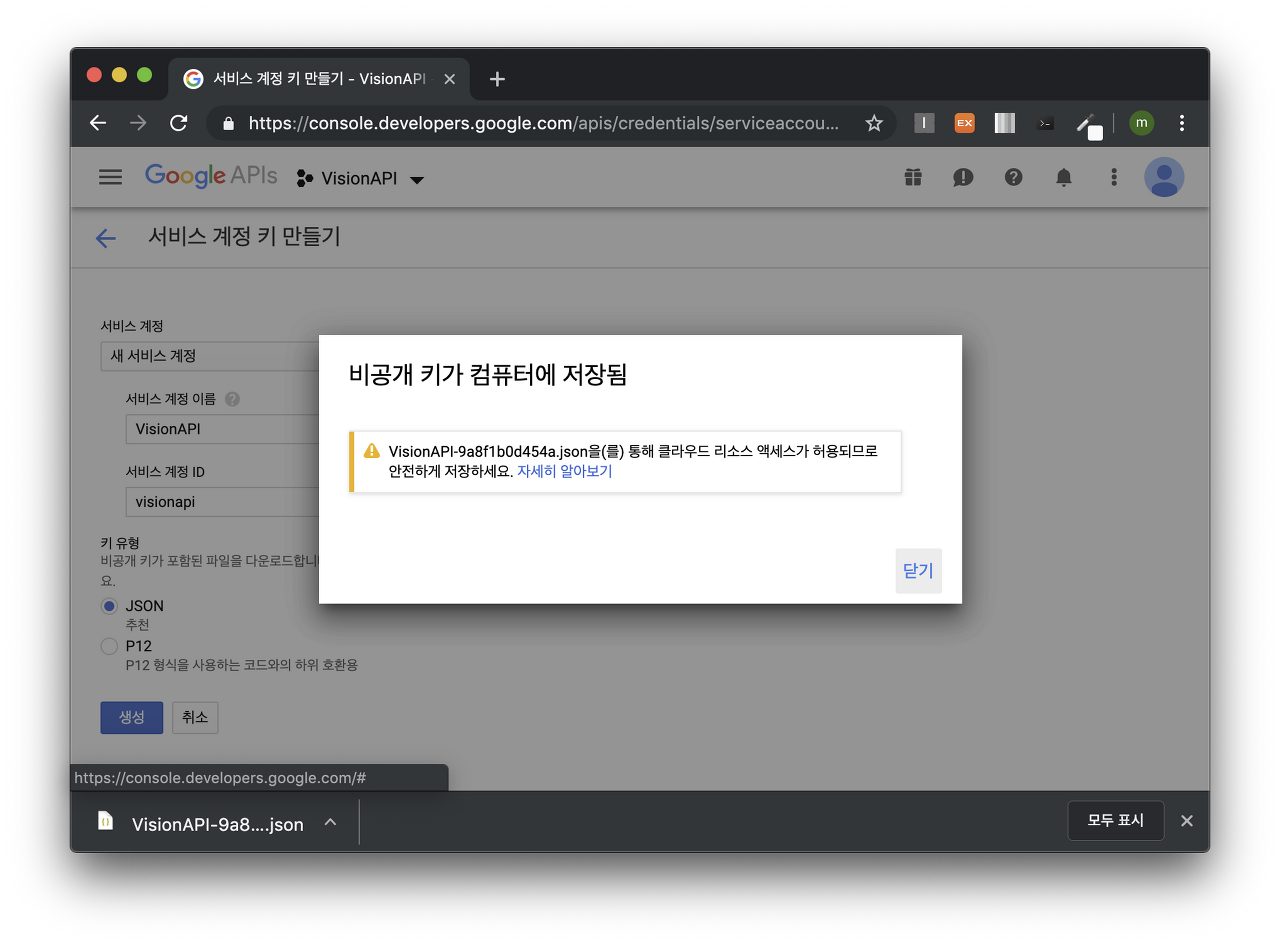Reload the page with the refresh icon

tap(179, 123)
